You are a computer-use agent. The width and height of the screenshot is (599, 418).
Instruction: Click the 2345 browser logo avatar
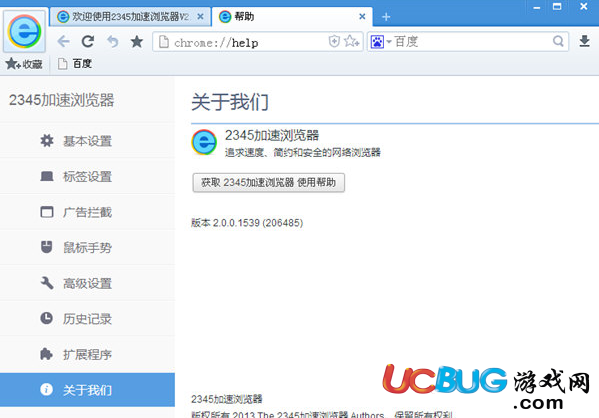click(x=24, y=32)
